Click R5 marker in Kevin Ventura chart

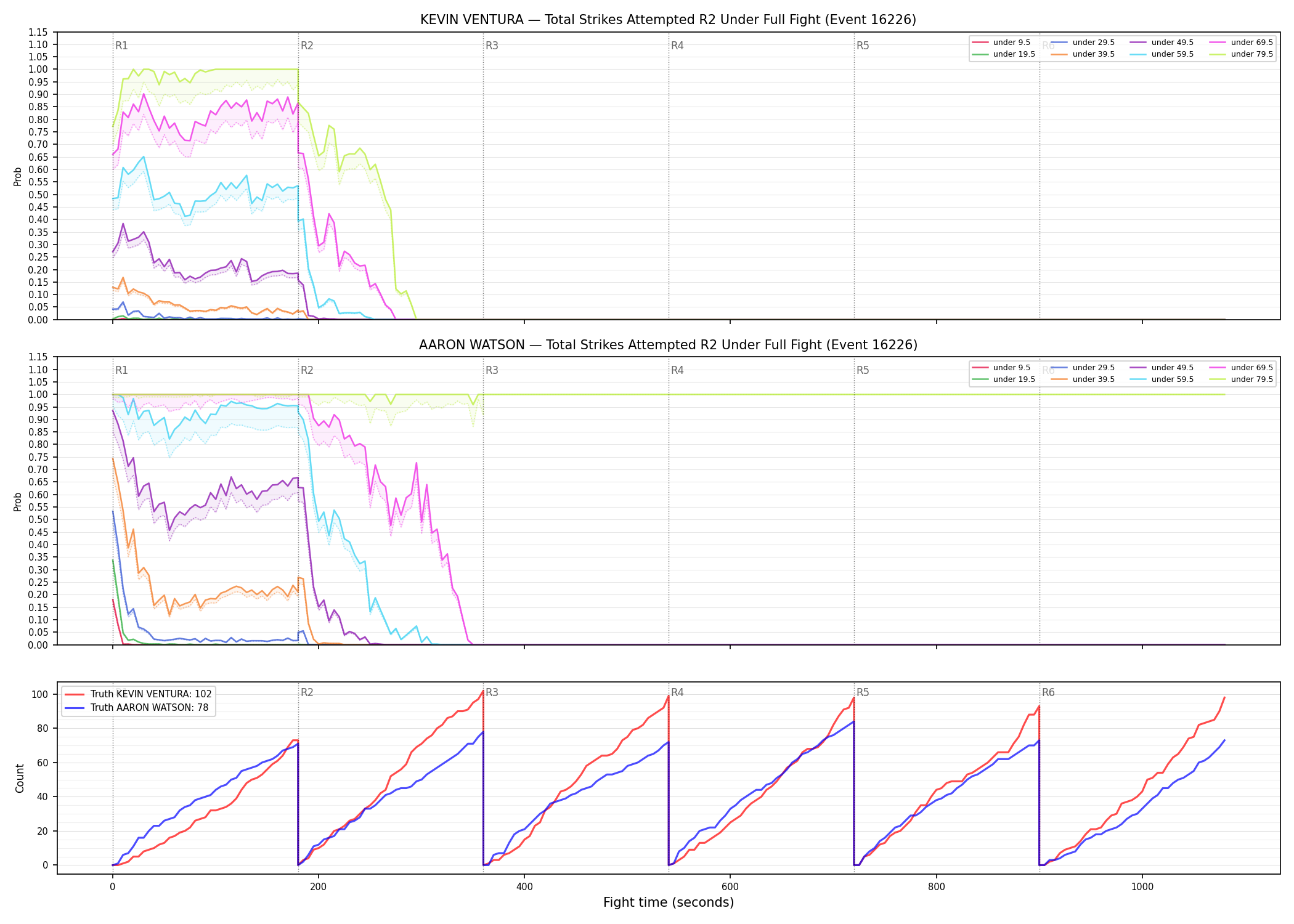coord(863,46)
